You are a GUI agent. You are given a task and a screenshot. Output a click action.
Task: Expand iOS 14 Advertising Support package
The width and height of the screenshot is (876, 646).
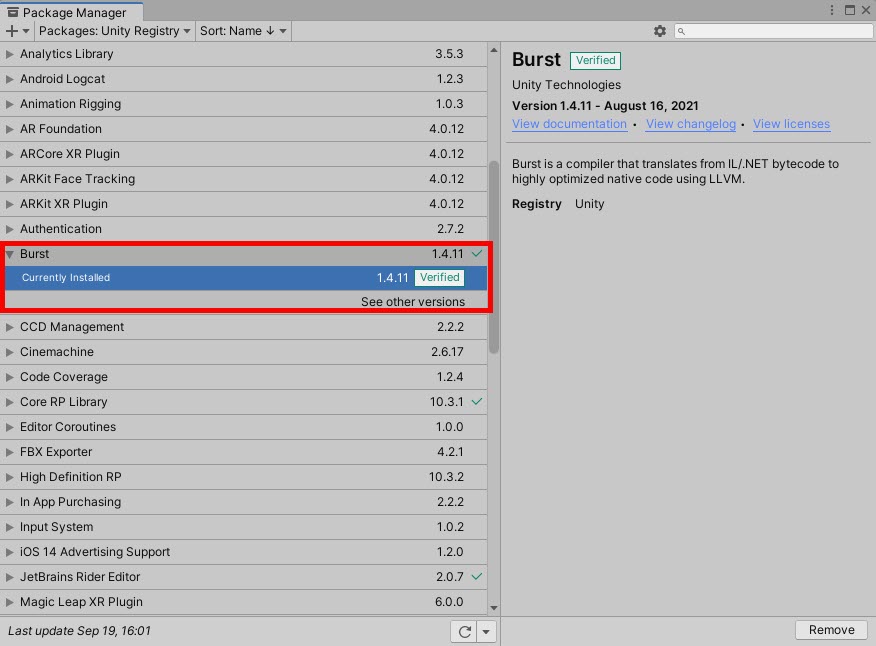pyautogui.click(x=9, y=552)
